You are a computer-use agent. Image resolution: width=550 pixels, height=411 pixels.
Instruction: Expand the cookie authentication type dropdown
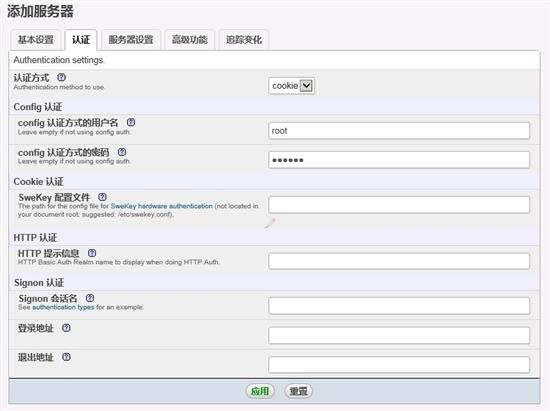click(x=291, y=86)
